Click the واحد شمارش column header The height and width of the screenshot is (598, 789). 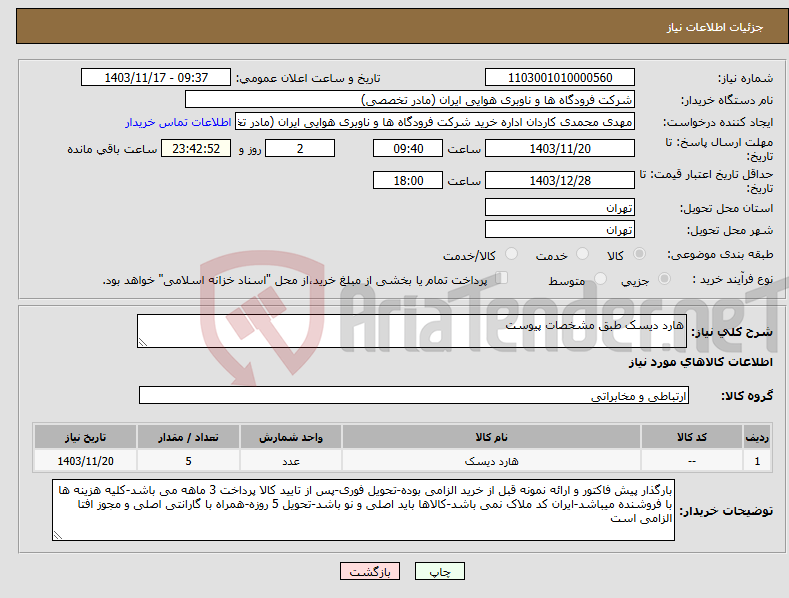291,437
